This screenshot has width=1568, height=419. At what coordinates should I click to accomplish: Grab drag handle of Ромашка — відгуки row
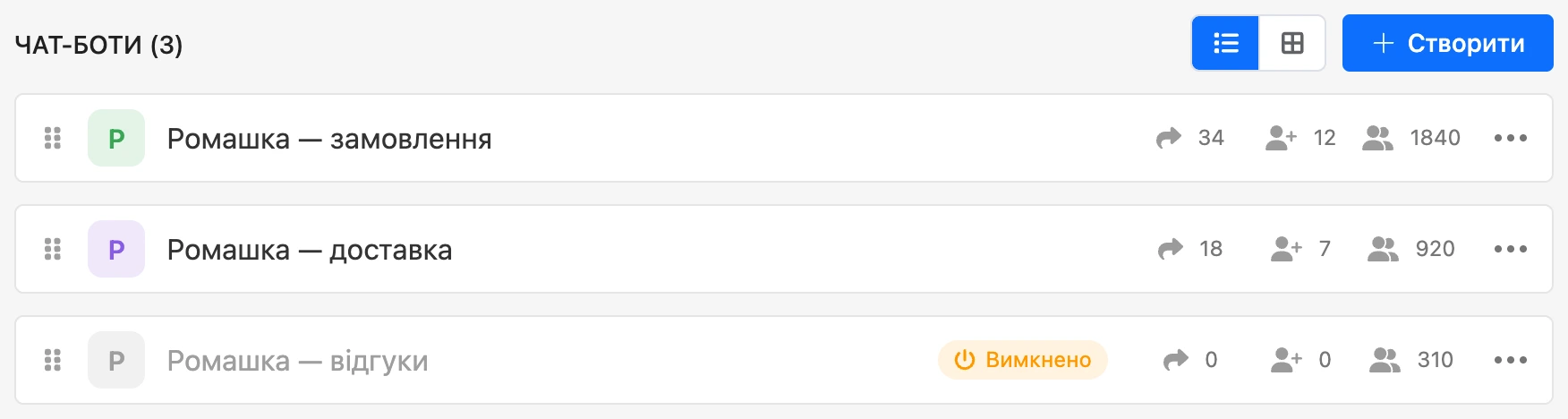tap(53, 360)
